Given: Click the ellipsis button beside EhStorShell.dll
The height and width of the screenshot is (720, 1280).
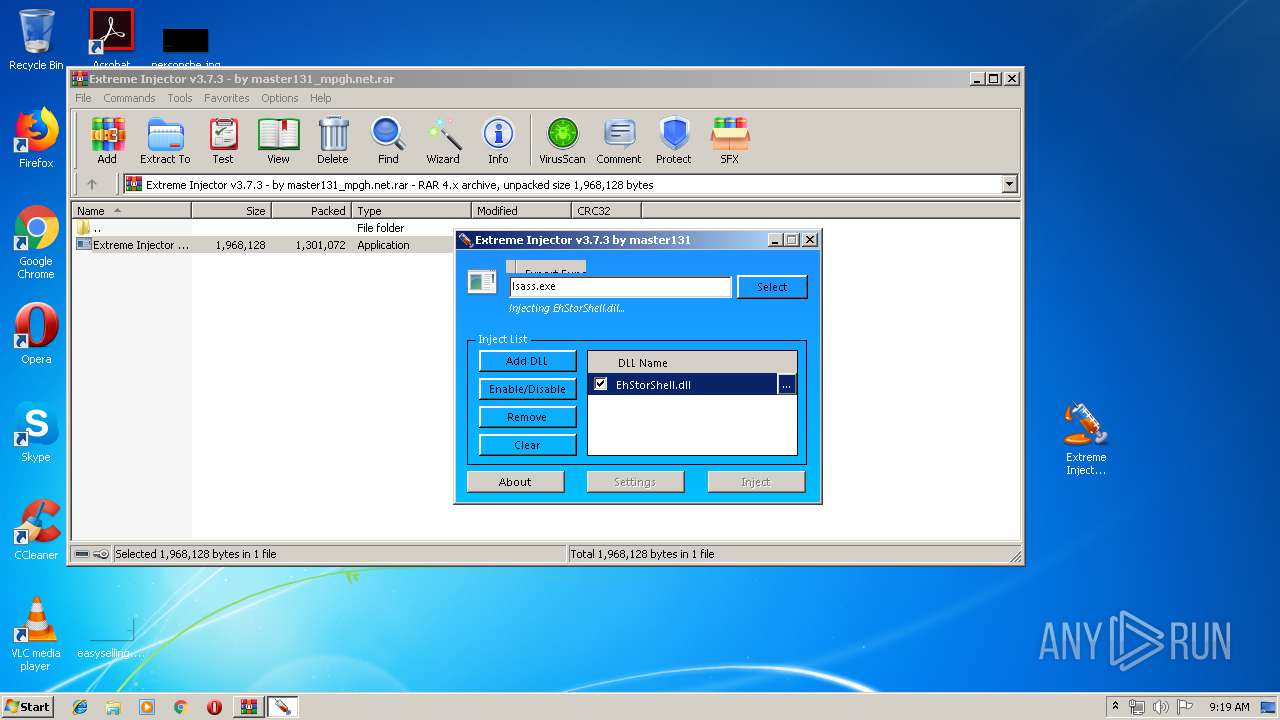Looking at the screenshot, I should click(787, 385).
